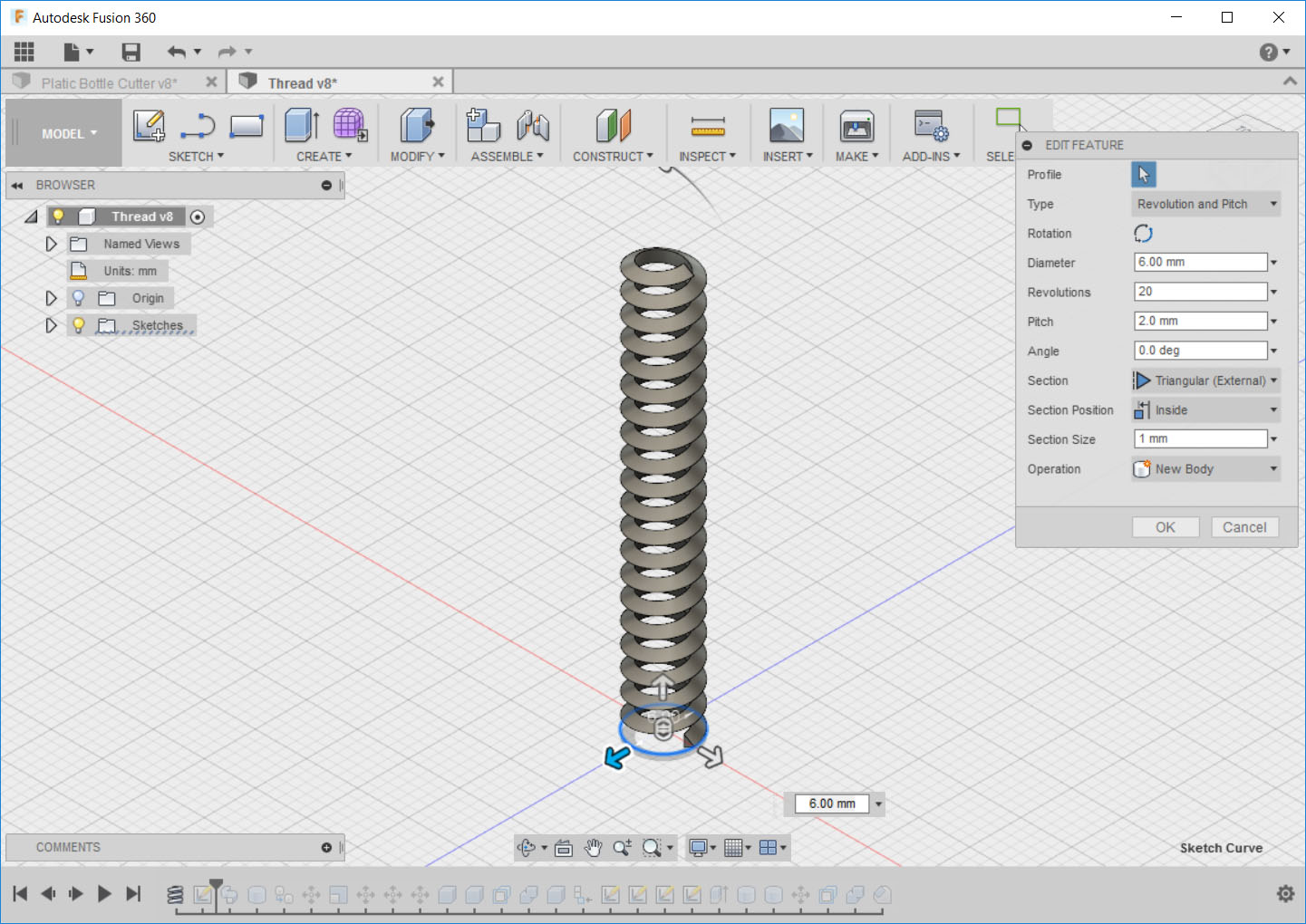This screenshot has height=924, width=1306.
Task: Click the Profile selection arrow button
Action: [1144, 174]
